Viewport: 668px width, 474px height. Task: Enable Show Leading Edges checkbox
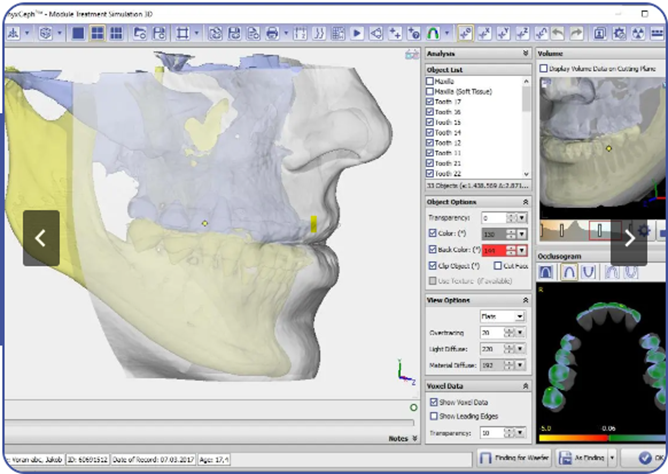[x=432, y=415]
